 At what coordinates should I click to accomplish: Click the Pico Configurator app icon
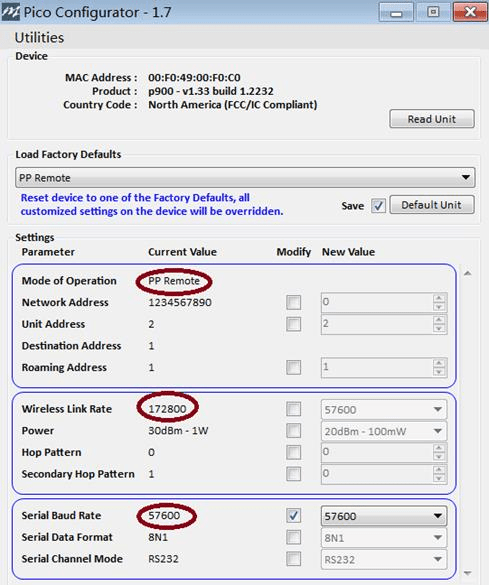[x=10, y=12]
